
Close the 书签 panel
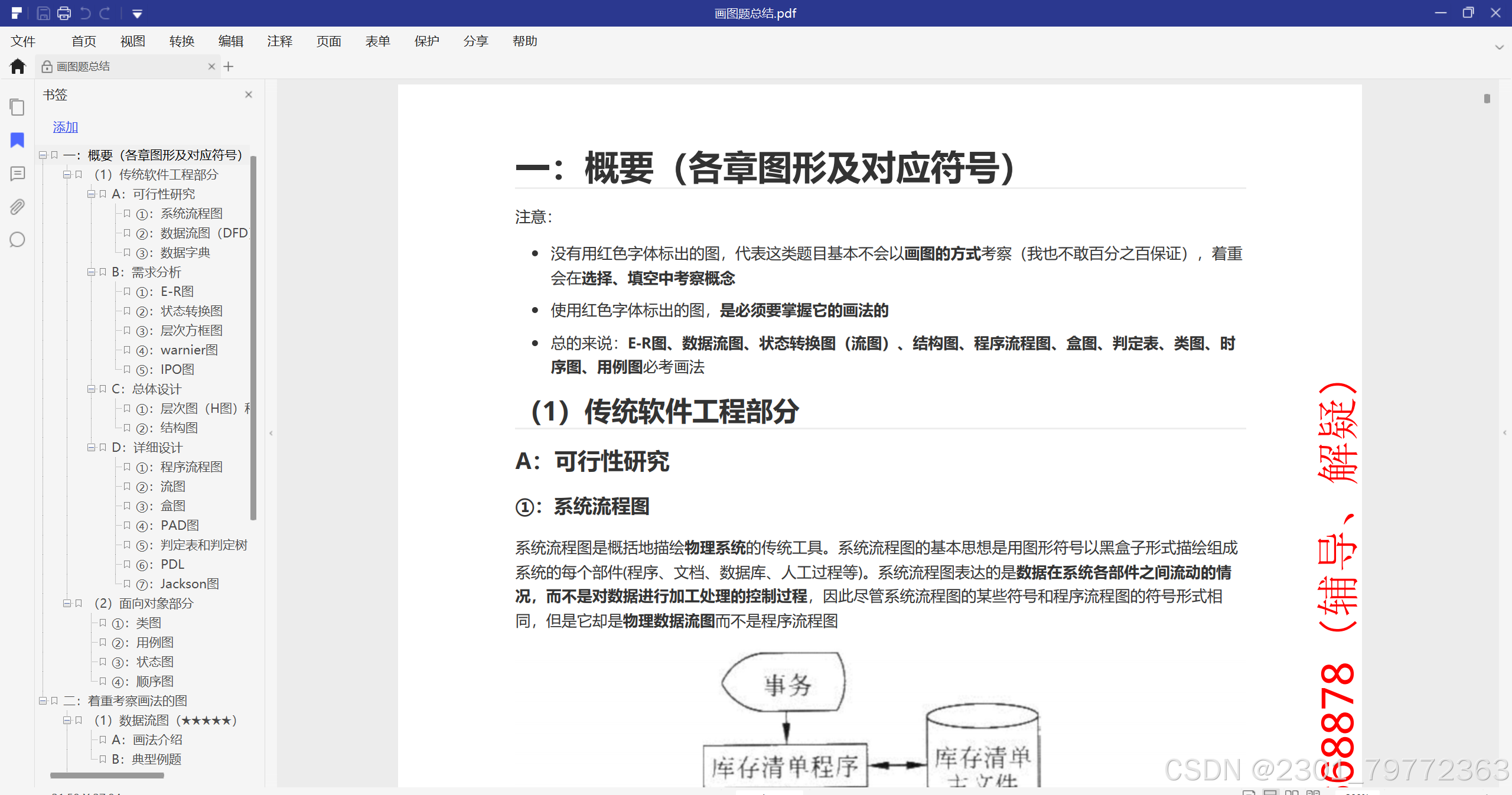(249, 95)
